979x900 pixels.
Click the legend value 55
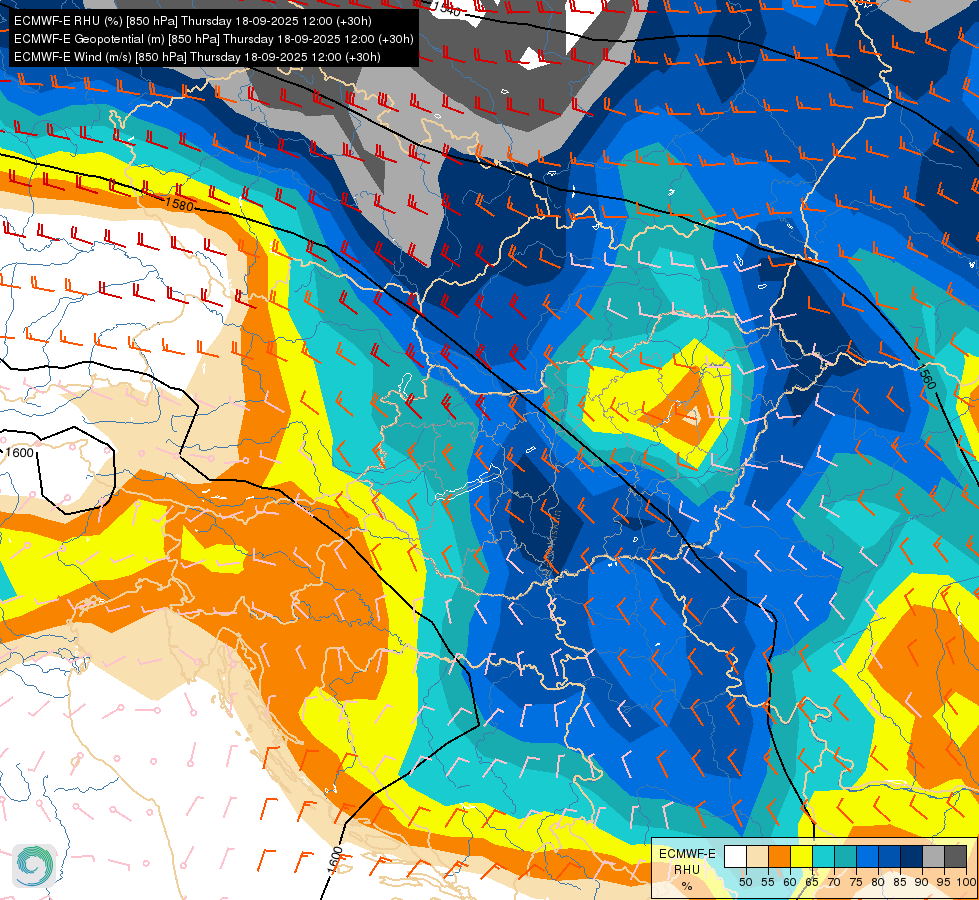tap(768, 882)
